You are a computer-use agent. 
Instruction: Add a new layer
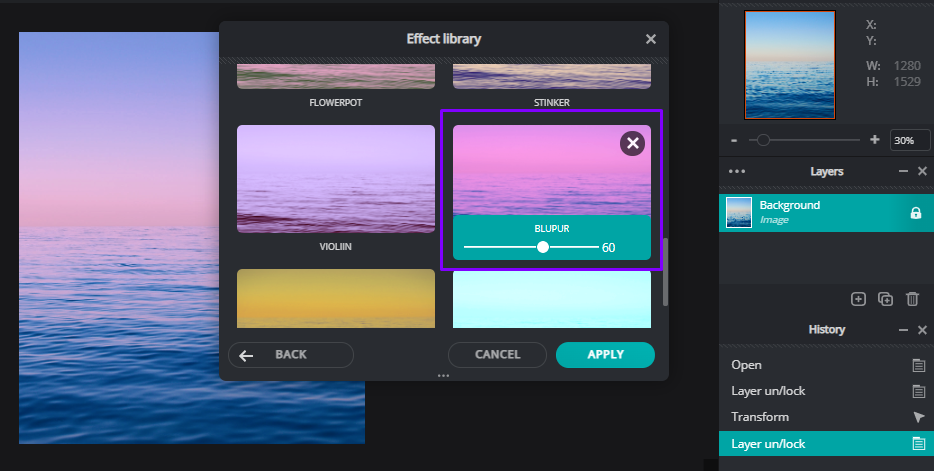[x=858, y=299]
